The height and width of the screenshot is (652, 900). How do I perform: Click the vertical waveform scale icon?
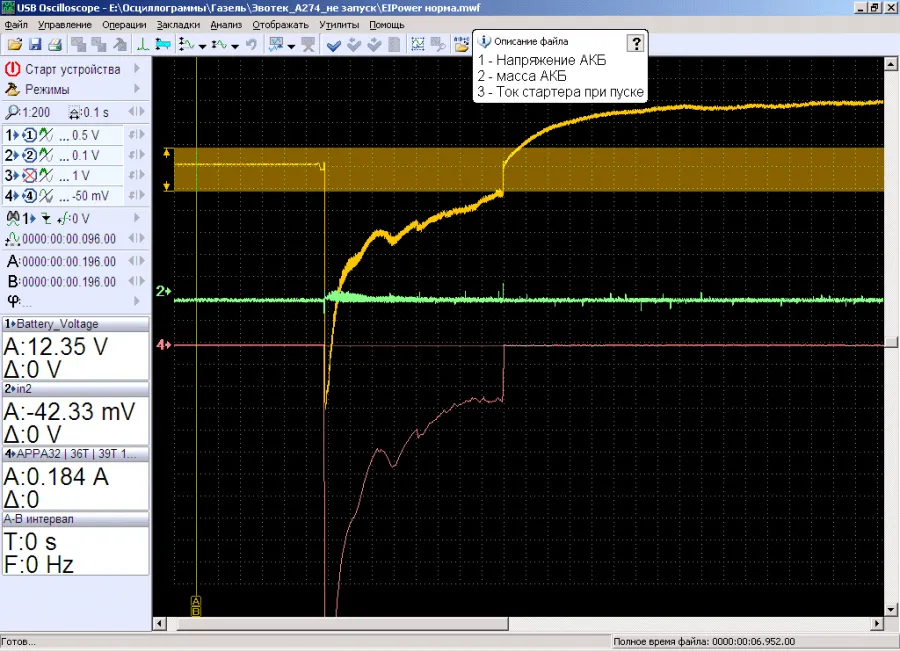pyautogui.click(x=187, y=44)
